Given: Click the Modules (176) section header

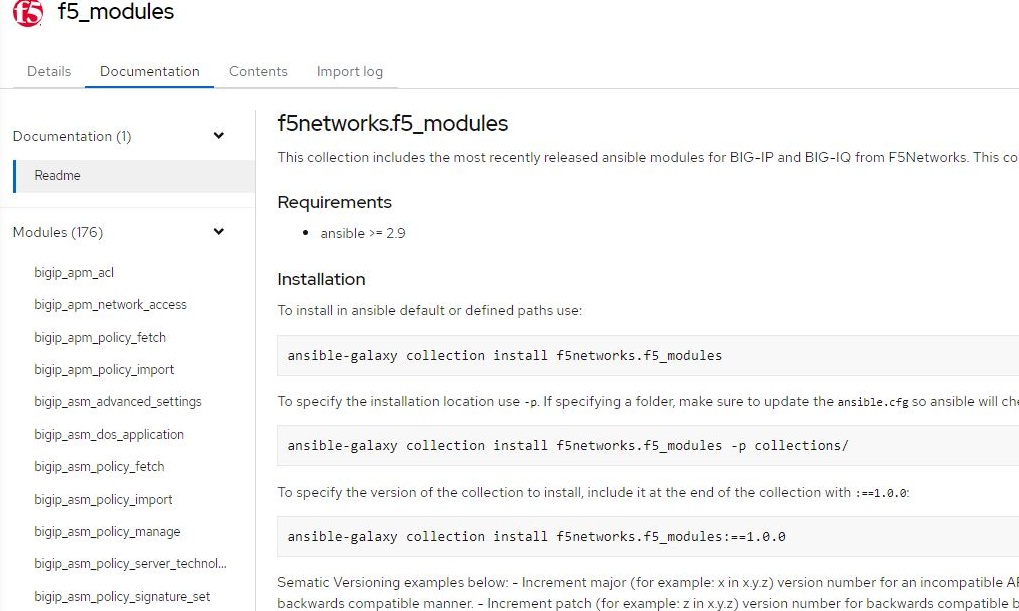Looking at the screenshot, I should click(58, 232).
